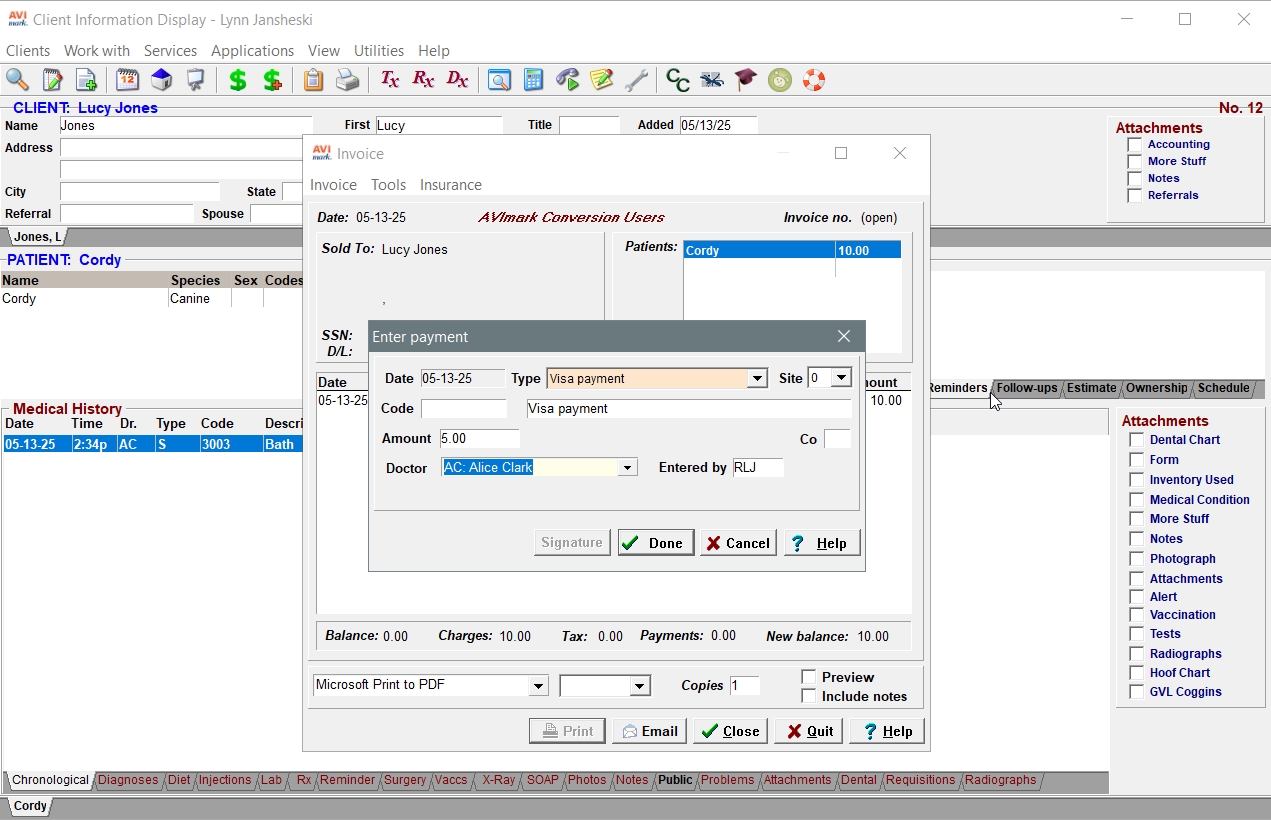This screenshot has width=1271, height=820.
Task: Open the printer selection dropdown
Action: 539,686
